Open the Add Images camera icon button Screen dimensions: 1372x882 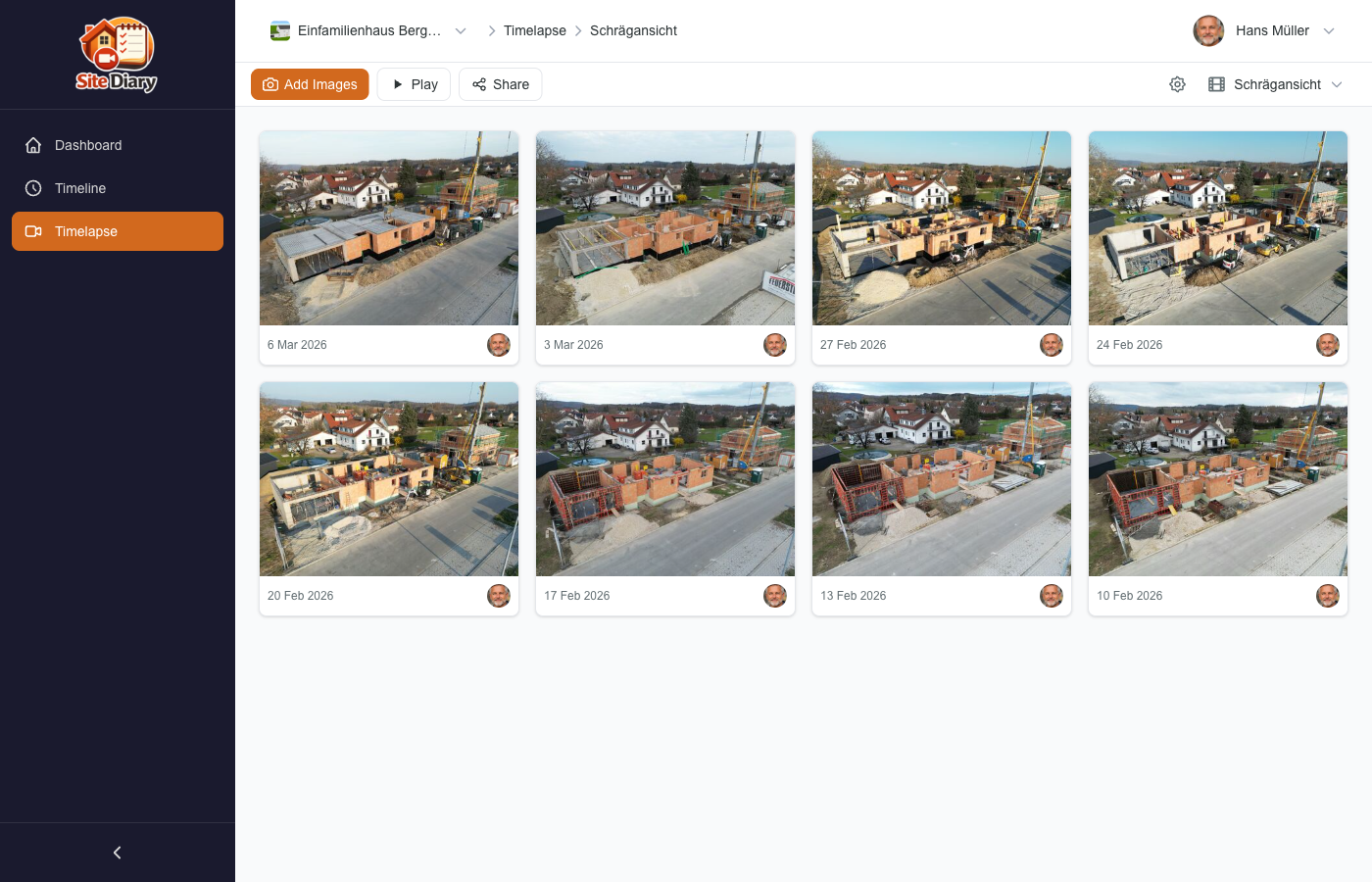click(269, 84)
